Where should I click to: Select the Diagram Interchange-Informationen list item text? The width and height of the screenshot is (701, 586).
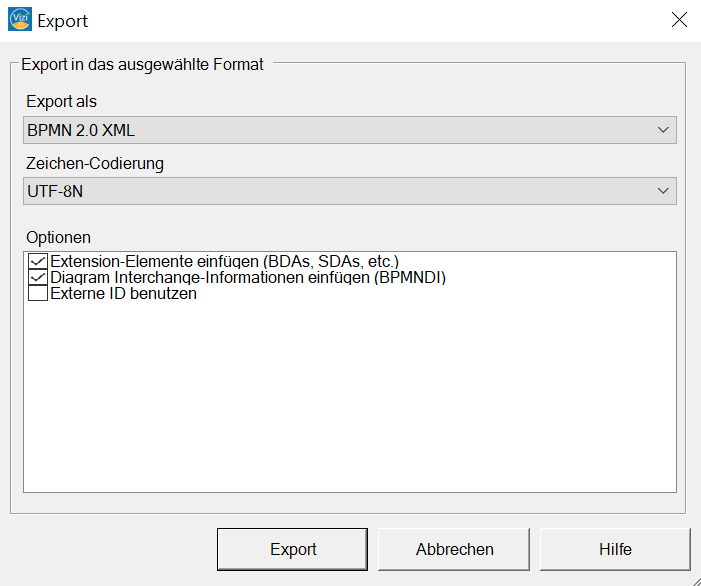[x=248, y=278]
